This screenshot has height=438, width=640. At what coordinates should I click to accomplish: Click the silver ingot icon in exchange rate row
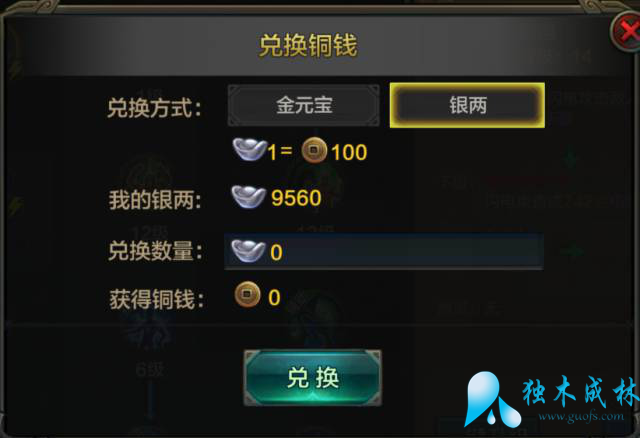point(249,149)
